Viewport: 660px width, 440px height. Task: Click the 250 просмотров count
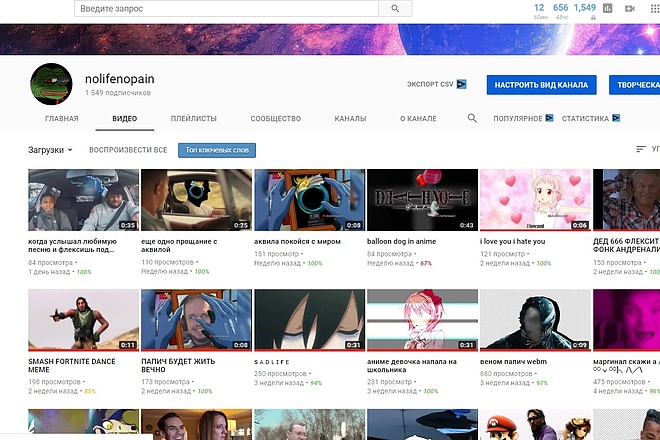click(280, 373)
